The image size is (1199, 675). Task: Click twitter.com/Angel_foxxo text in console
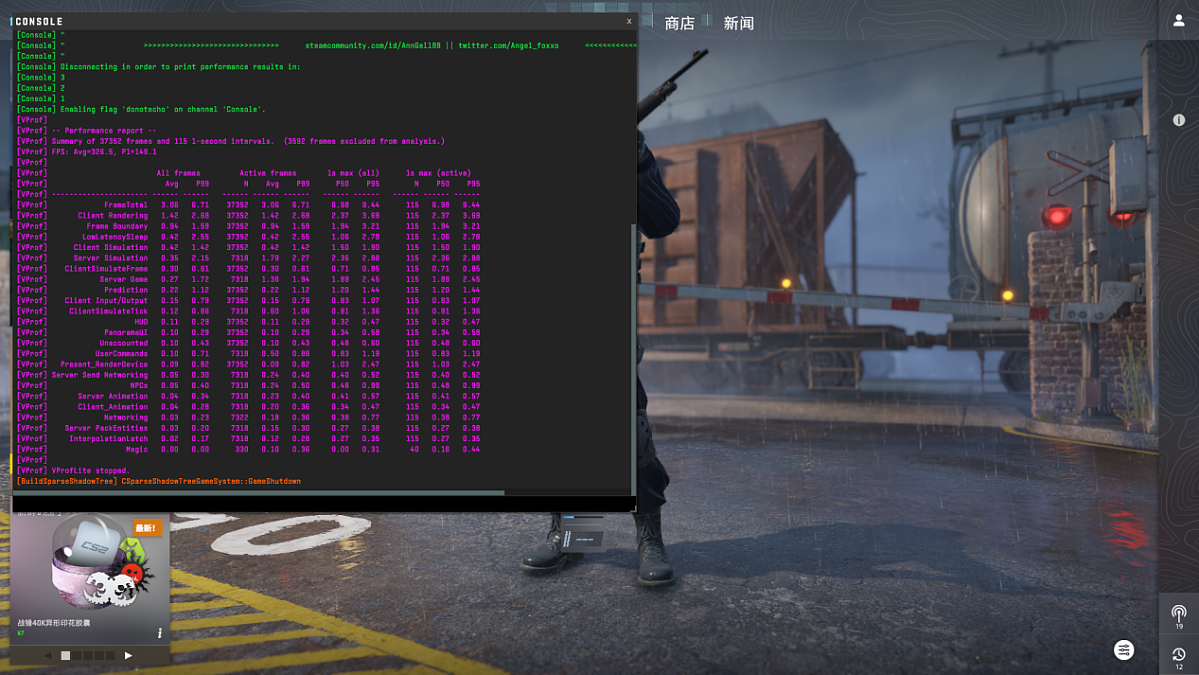[508, 46]
